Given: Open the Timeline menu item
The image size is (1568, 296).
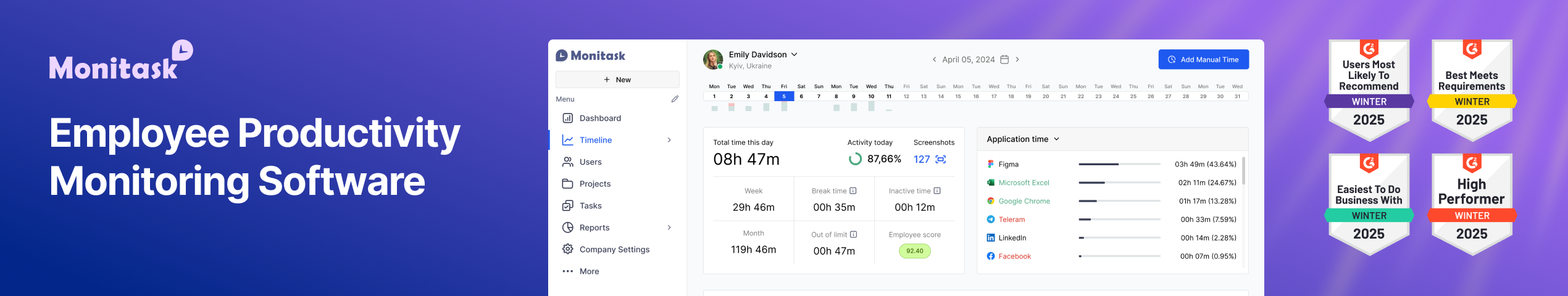Looking at the screenshot, I should point(617,140).
